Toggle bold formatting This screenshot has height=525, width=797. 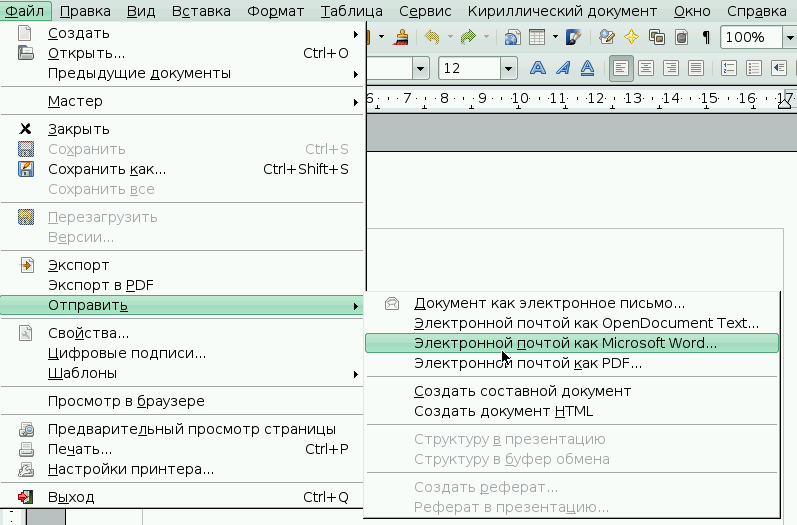click(x=538, y=68)
